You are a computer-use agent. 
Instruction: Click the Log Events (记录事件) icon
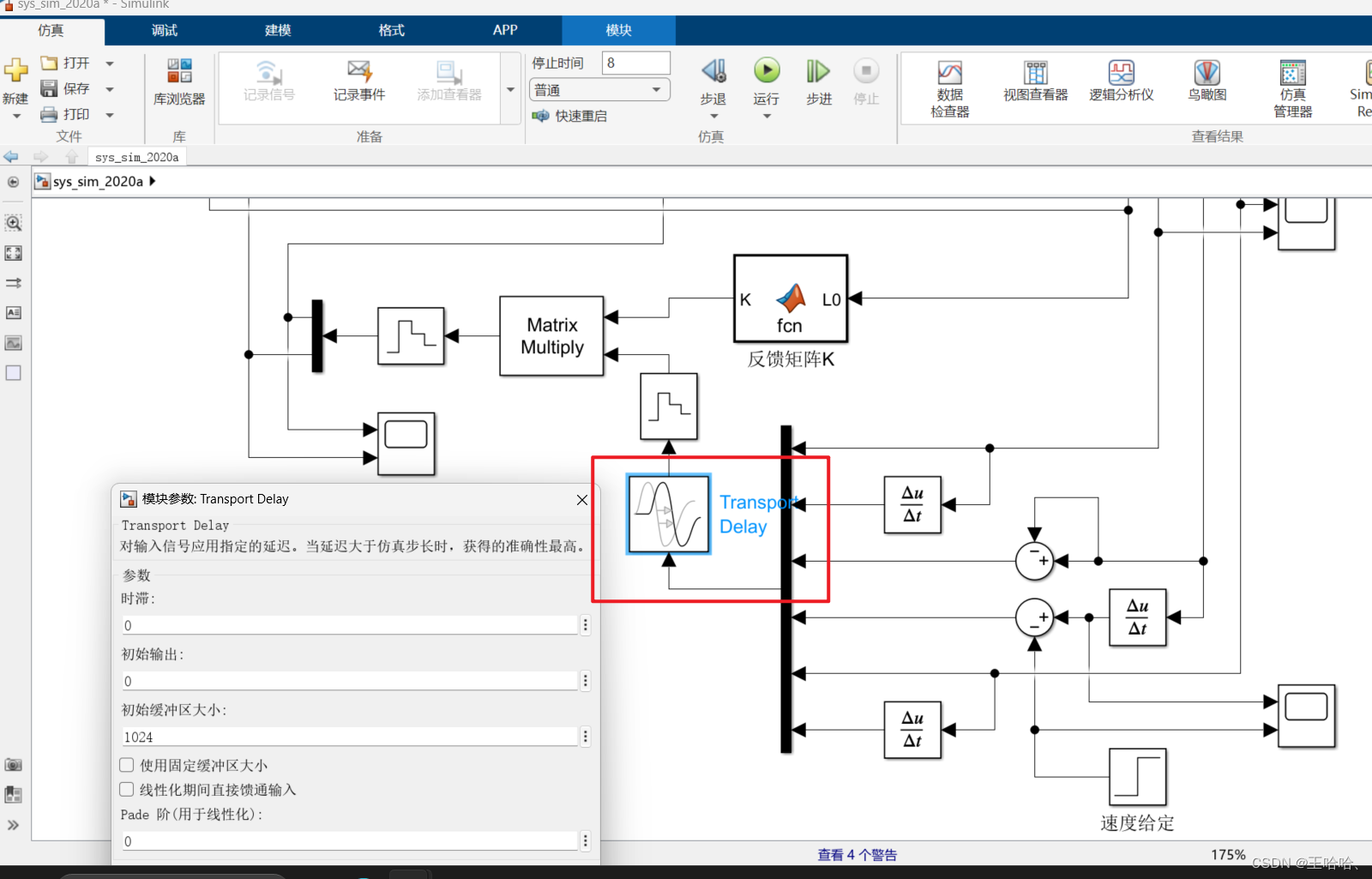tap(359, 81)
